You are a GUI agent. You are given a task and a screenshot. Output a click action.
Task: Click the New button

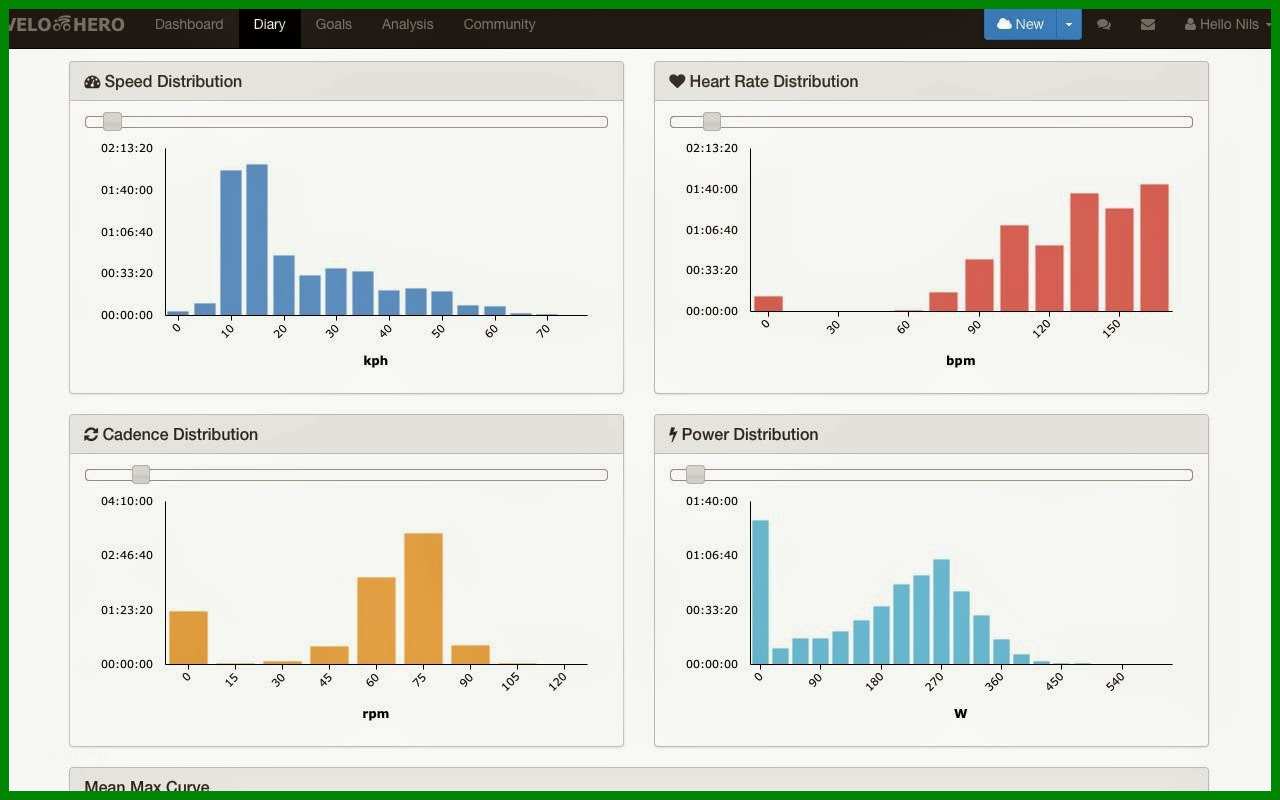1020,24
